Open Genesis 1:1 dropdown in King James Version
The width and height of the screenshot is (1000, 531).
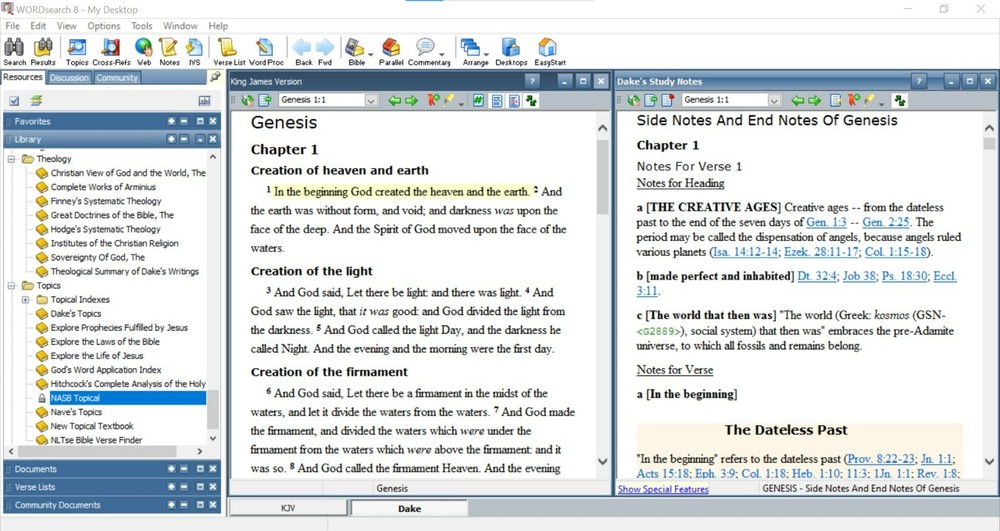(x=371, y=100)
